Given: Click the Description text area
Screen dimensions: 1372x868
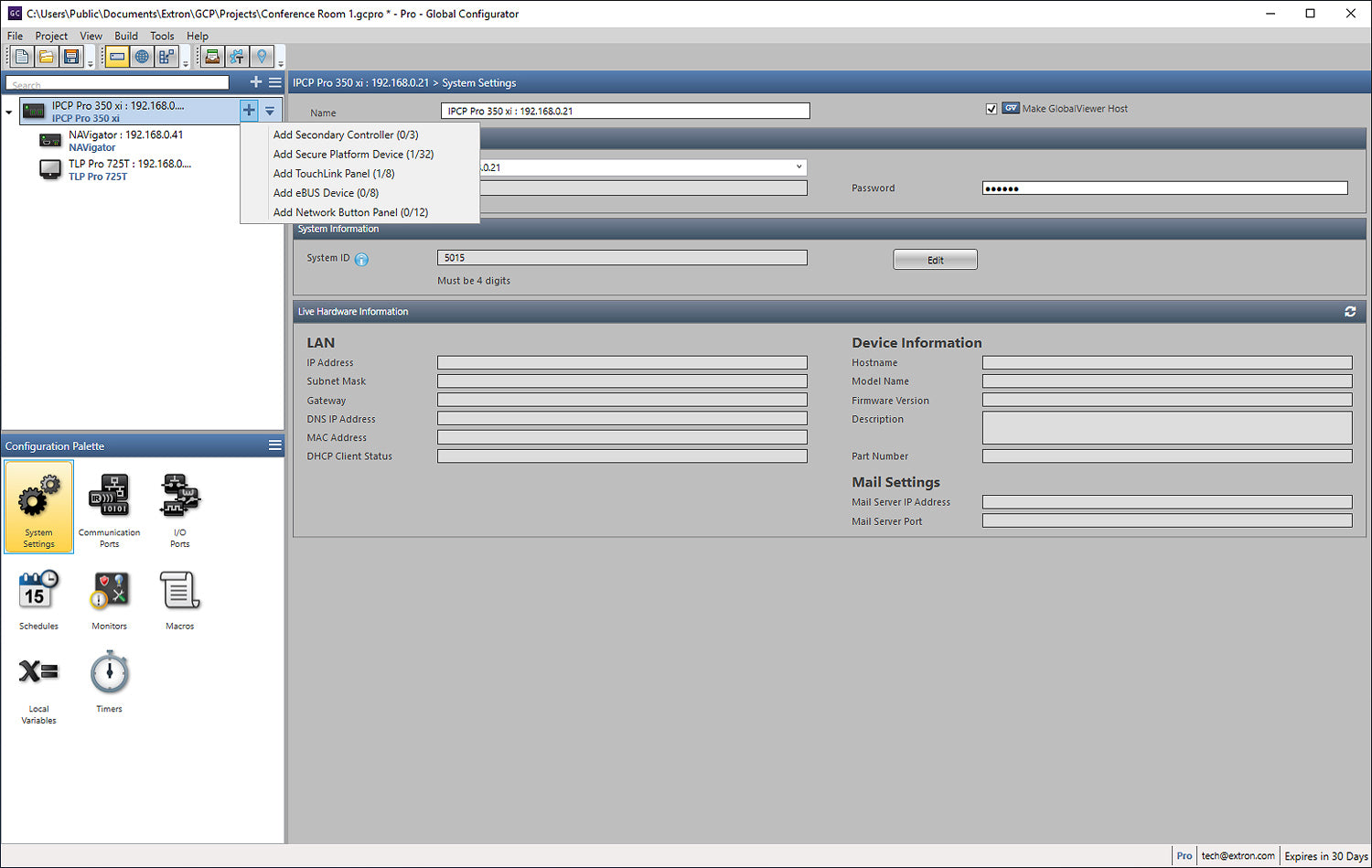Looking at the screenshot, I should (x=1167, y=427).
